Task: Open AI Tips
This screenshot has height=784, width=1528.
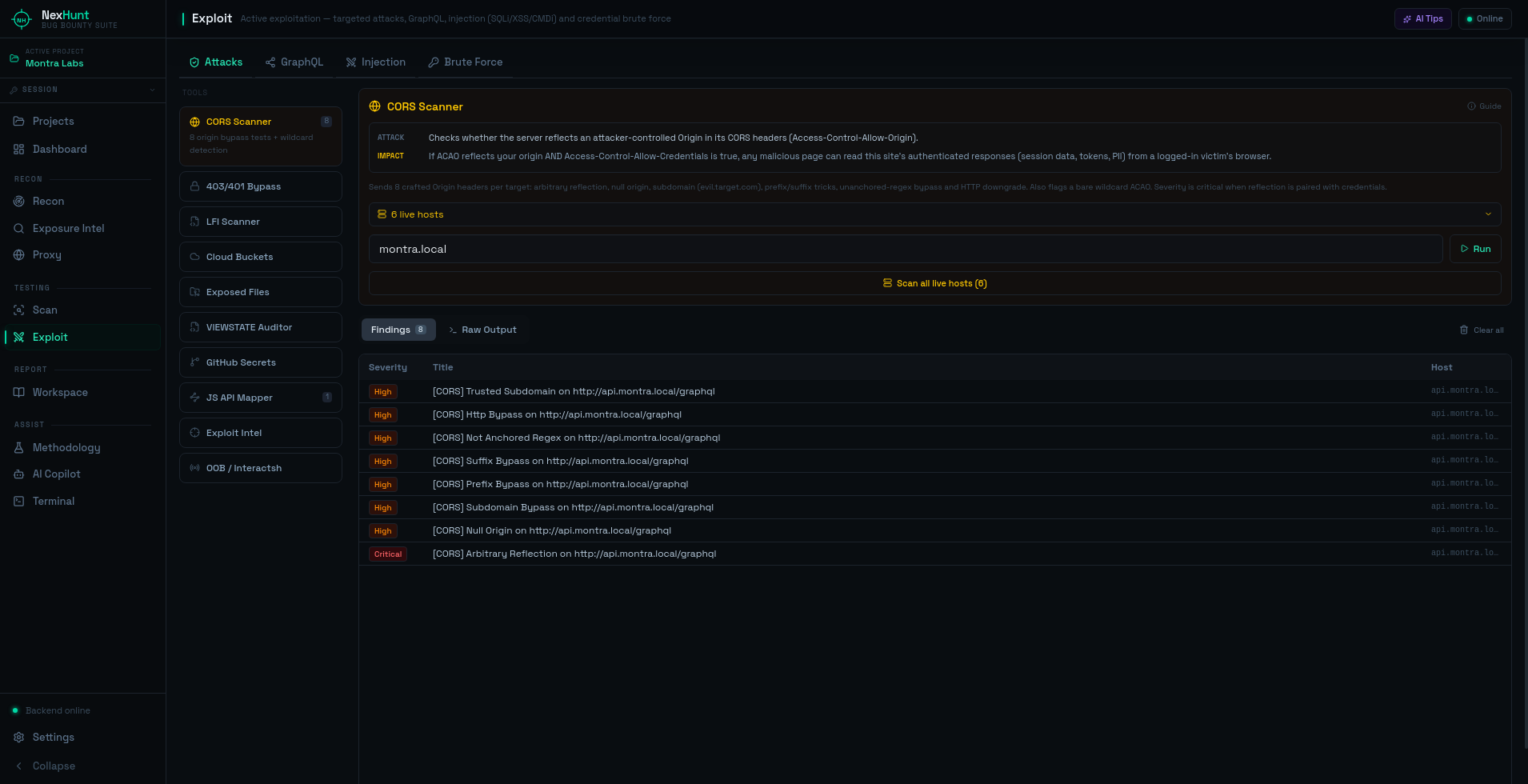Action: (x=1422, y=18)
